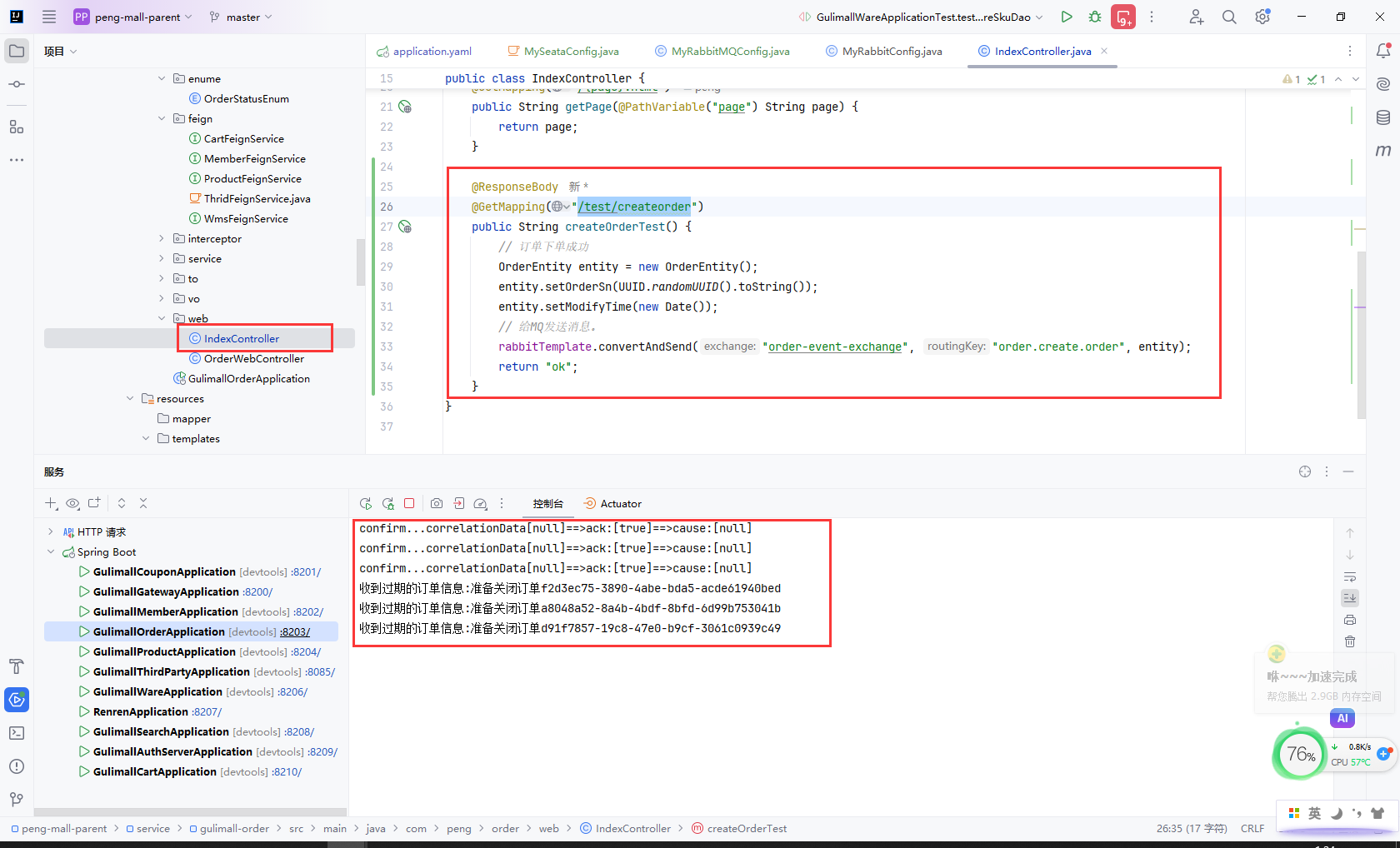Open the Services tool window icon
The width and height of the screenshot is (1400, 848).
coord(17,700)
